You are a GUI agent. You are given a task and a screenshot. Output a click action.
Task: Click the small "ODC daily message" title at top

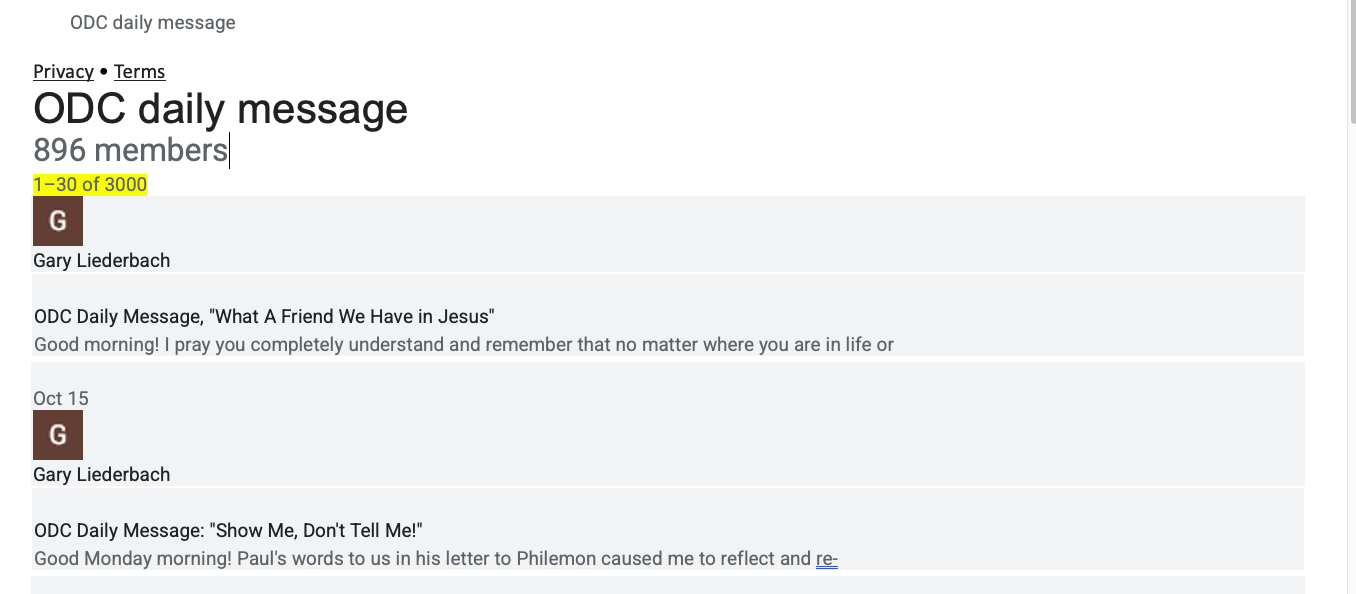(x=152, y=22)
